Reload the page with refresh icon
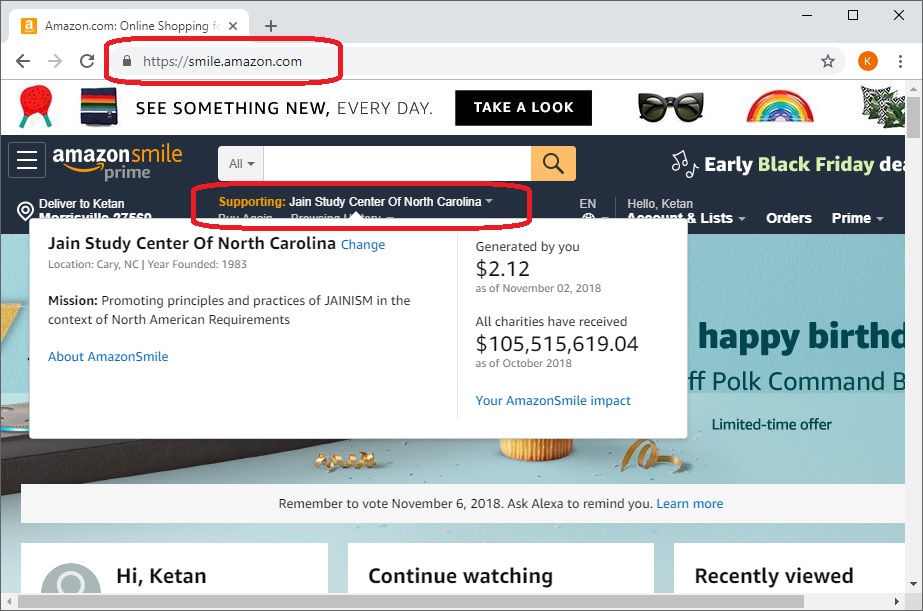This screenshot has height=611, width=923. point(87,61)
